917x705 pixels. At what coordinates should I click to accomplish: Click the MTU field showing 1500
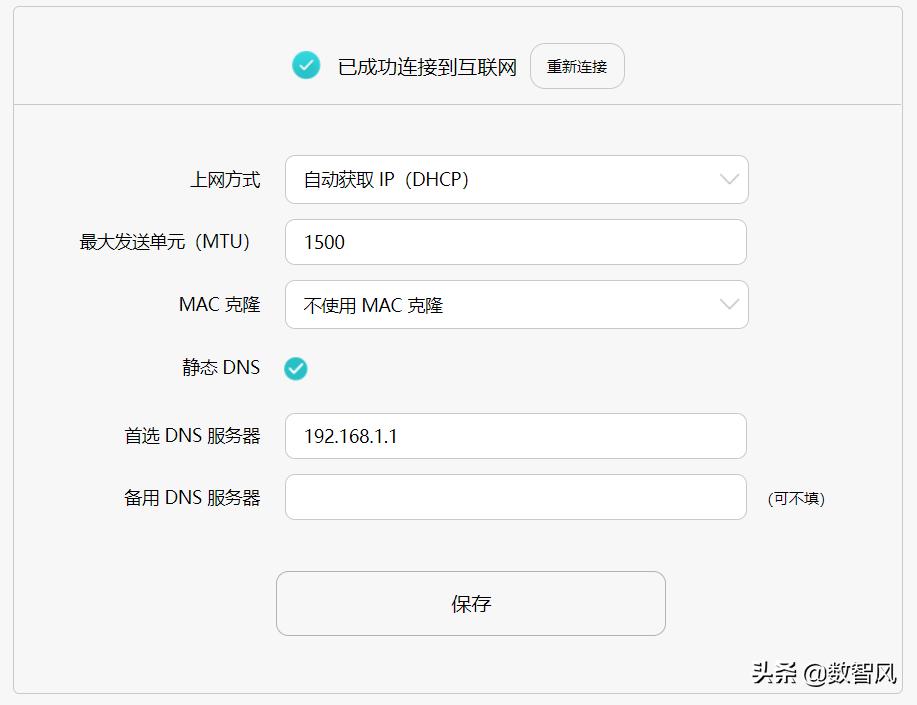click(516, 241)
